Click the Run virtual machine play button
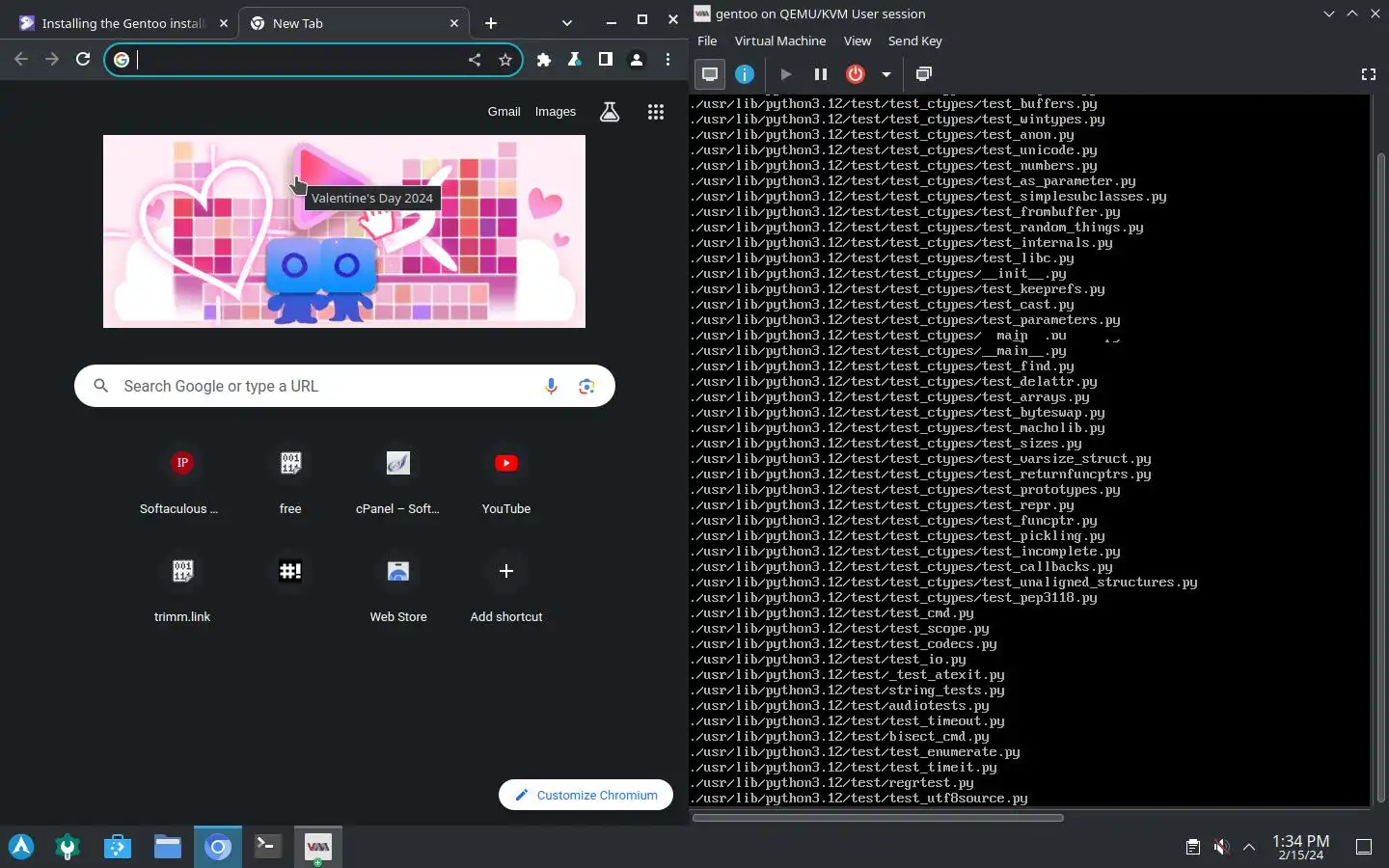Viewport: 1389px width, 868px height. 785,74
